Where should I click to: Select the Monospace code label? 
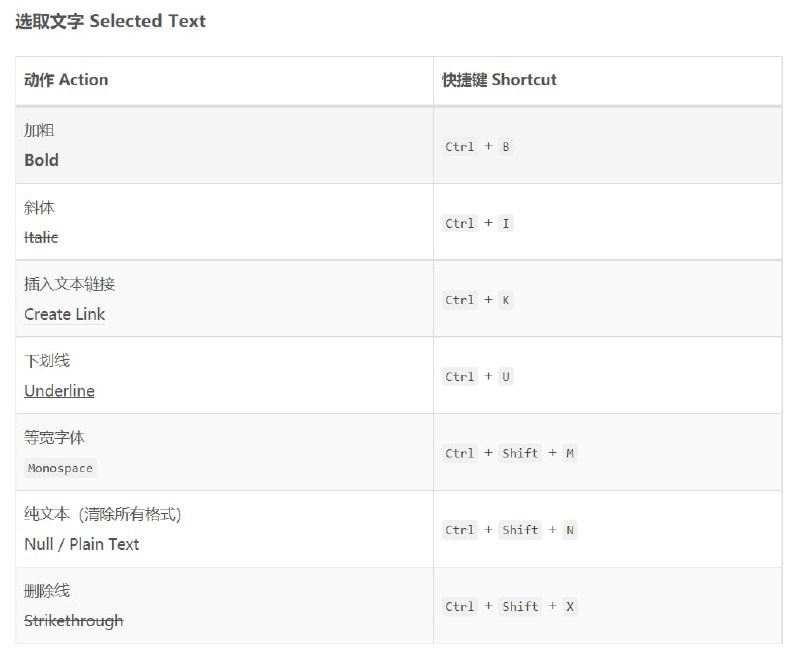pos(60,468)
